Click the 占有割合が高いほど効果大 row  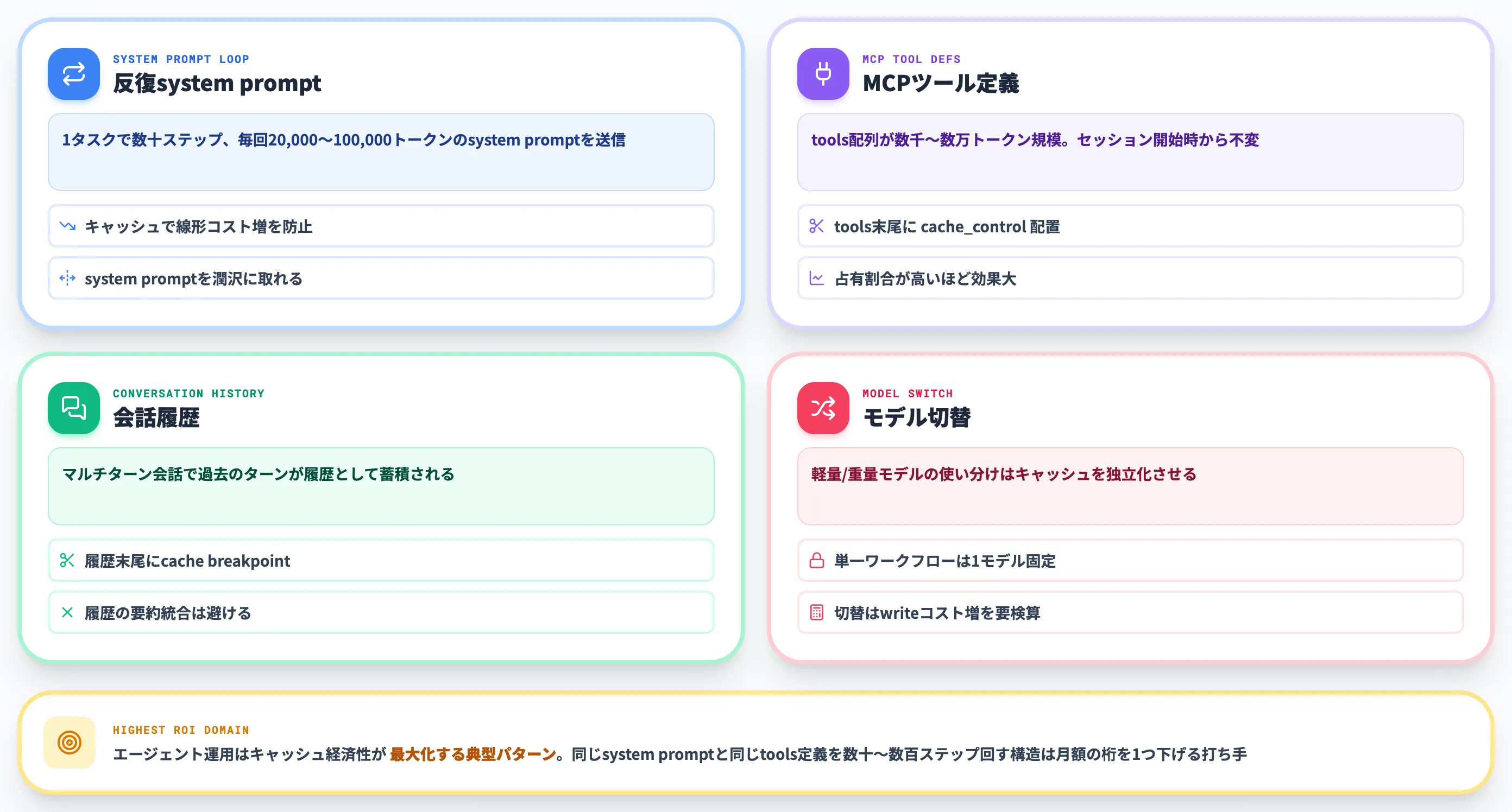1131,278
